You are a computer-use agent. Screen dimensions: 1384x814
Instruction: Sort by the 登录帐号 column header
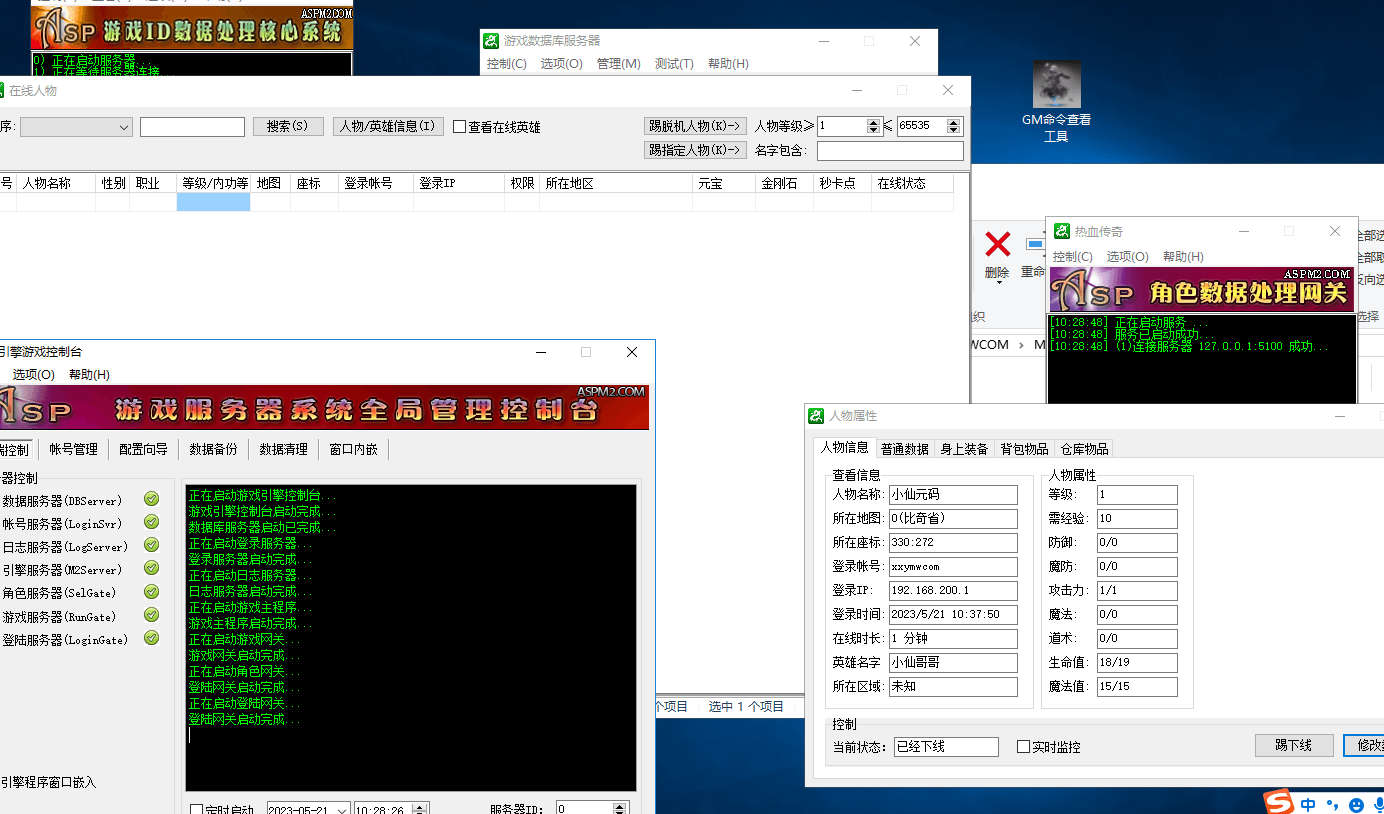tap(376, 184)
